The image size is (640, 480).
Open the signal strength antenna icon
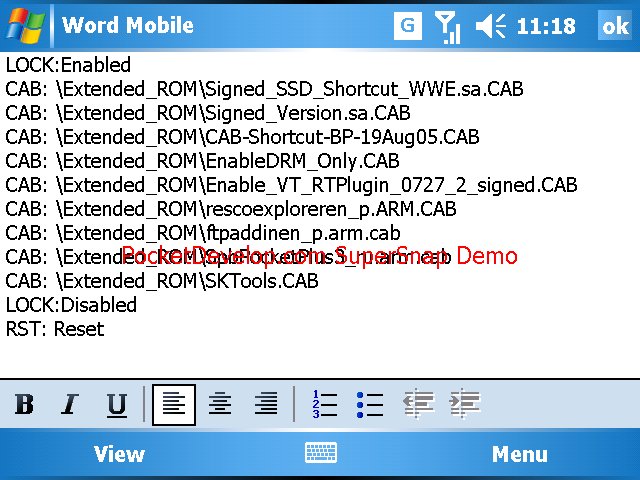coord(448,27)
